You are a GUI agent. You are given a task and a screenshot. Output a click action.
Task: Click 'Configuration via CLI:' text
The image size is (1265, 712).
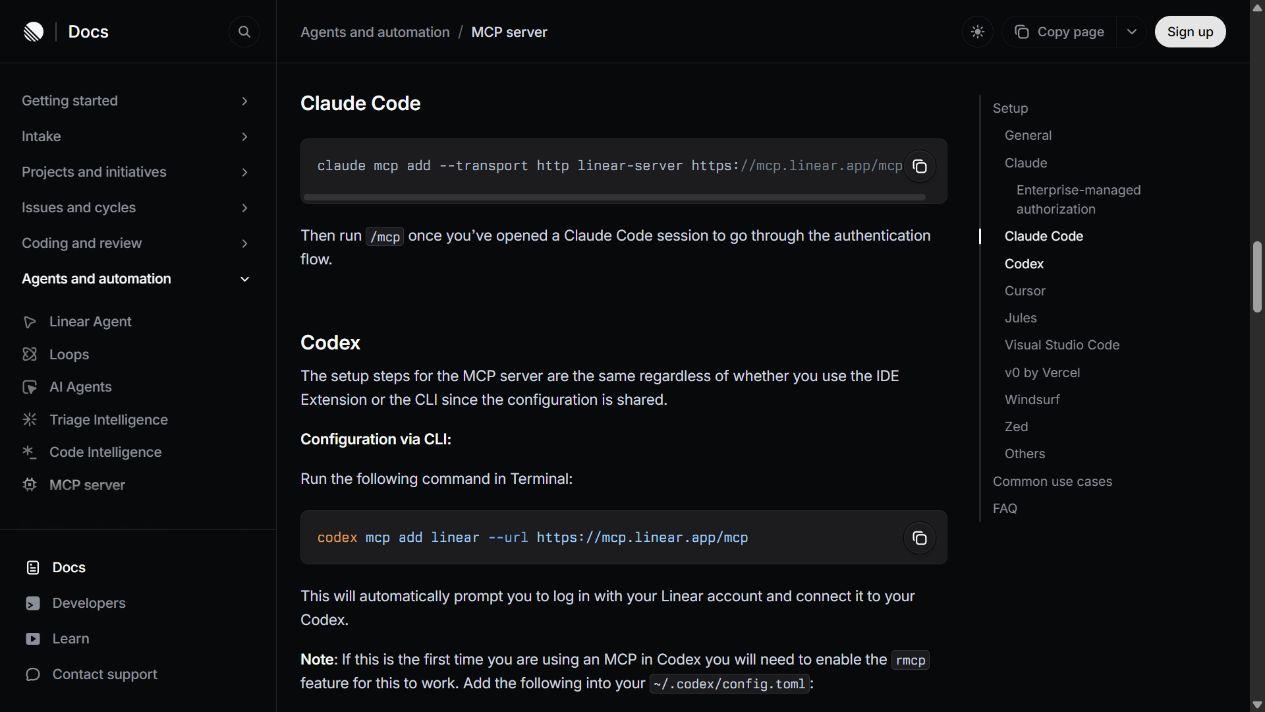376,439
